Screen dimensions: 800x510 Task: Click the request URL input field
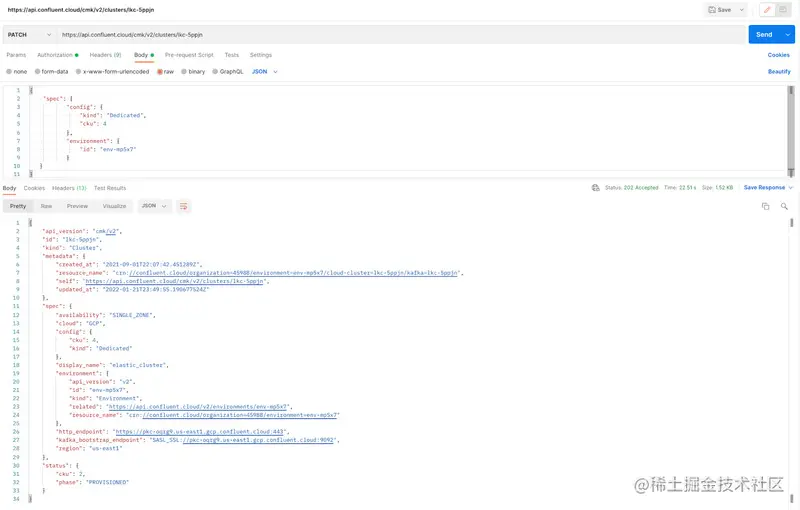(x=401, y=35)
